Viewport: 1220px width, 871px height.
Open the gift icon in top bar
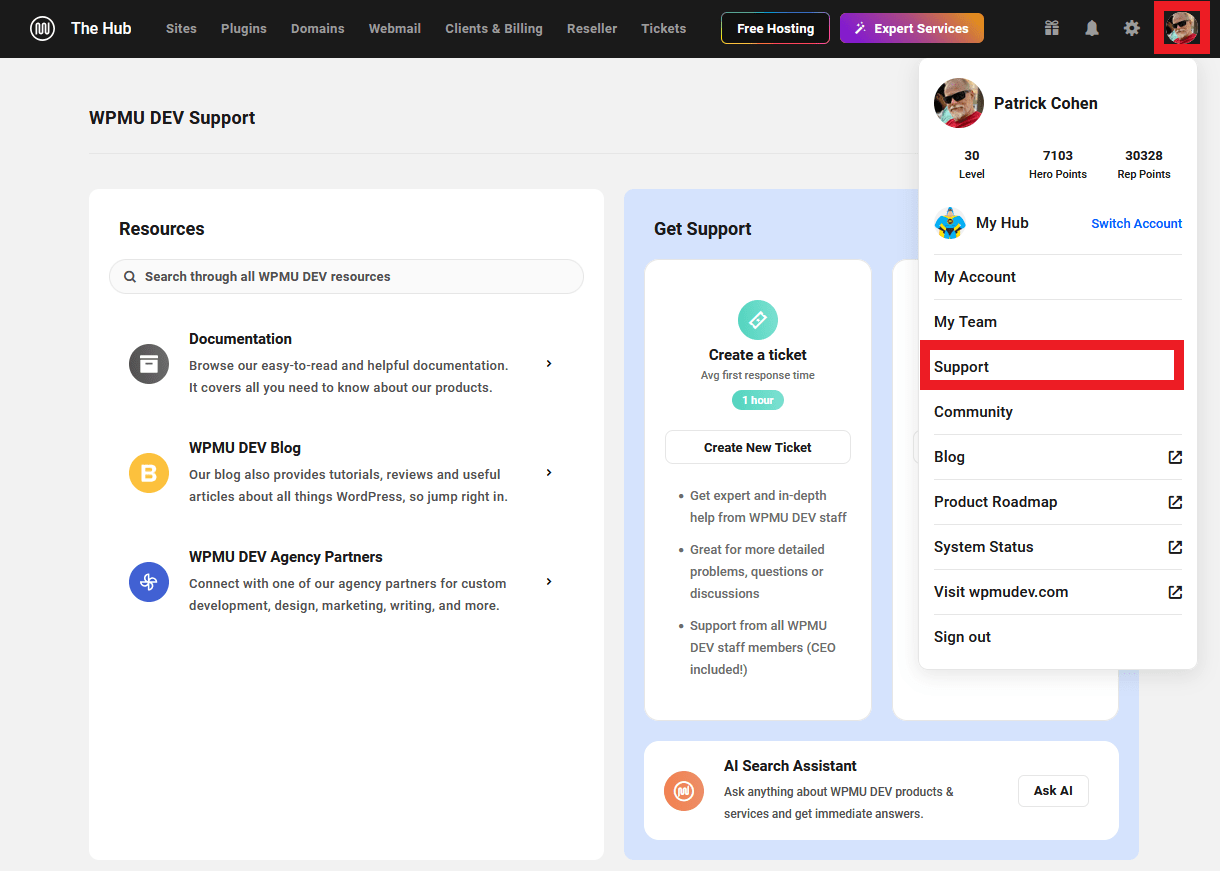pyautogui.click(x=1051, y=28)
